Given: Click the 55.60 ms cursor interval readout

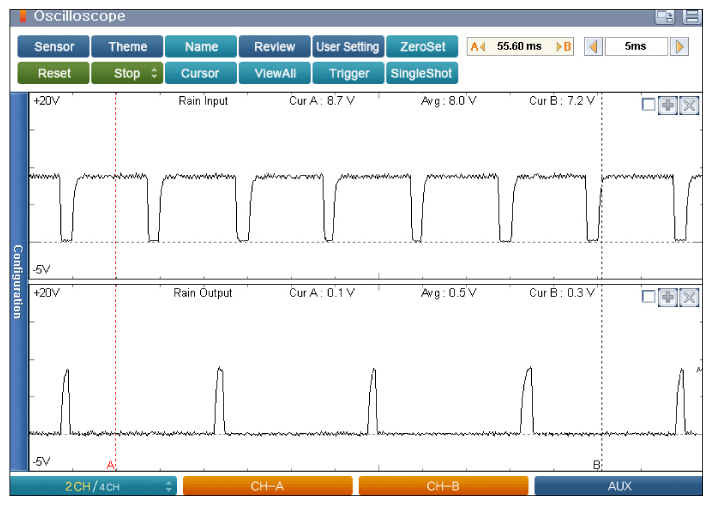Looking at the screenshot, I should click(519, 46).
